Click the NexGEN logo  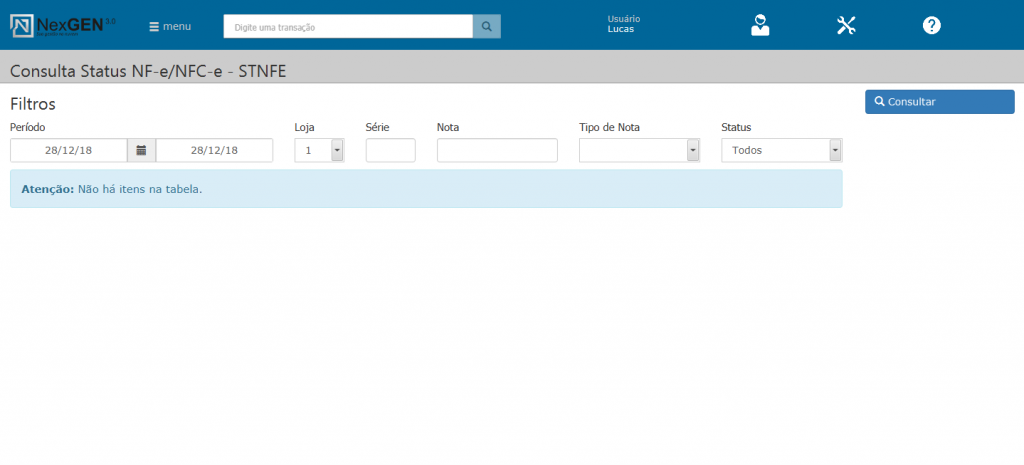tap(62, 25)
